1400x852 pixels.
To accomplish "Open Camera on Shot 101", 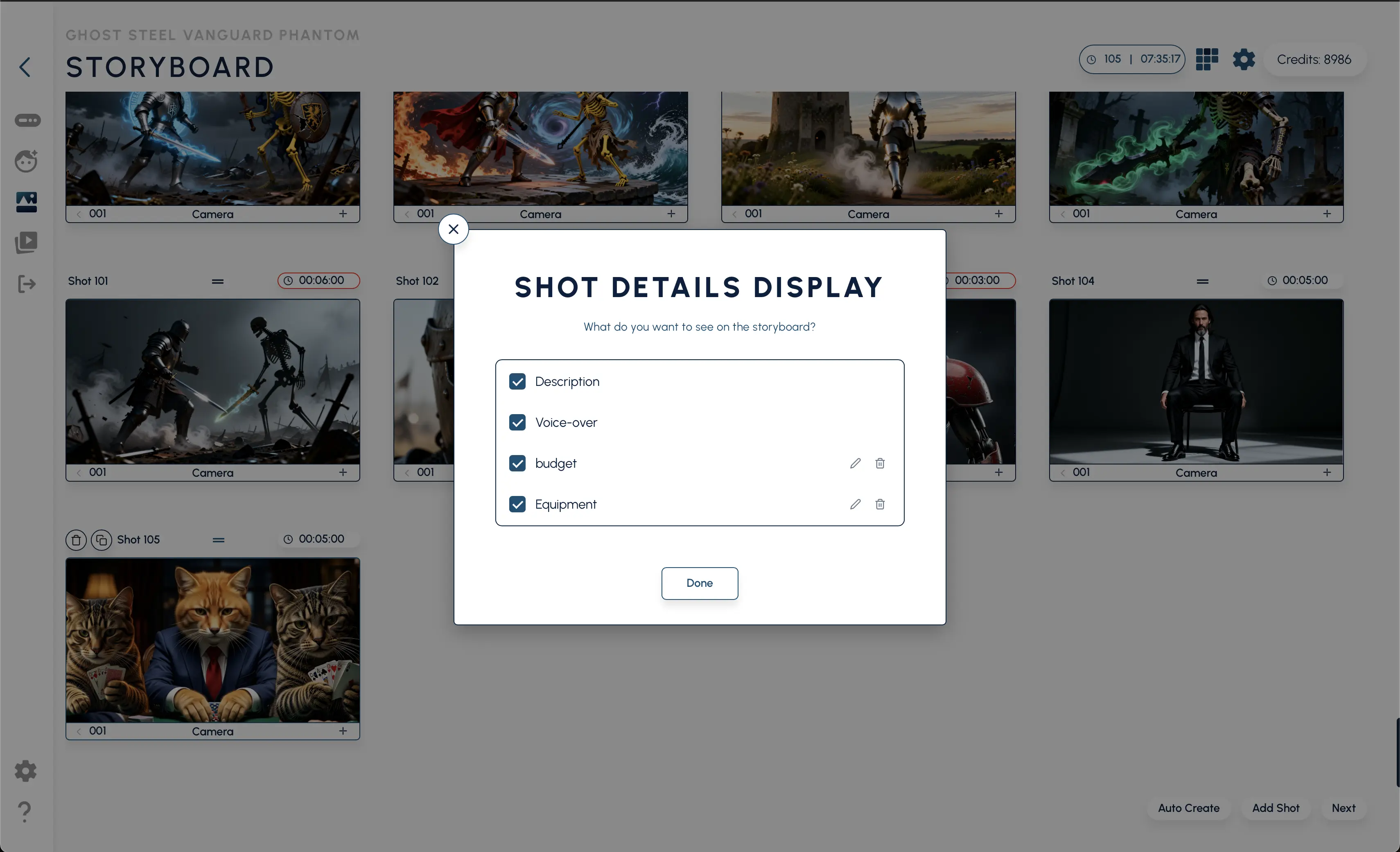I will coord(212,473).
